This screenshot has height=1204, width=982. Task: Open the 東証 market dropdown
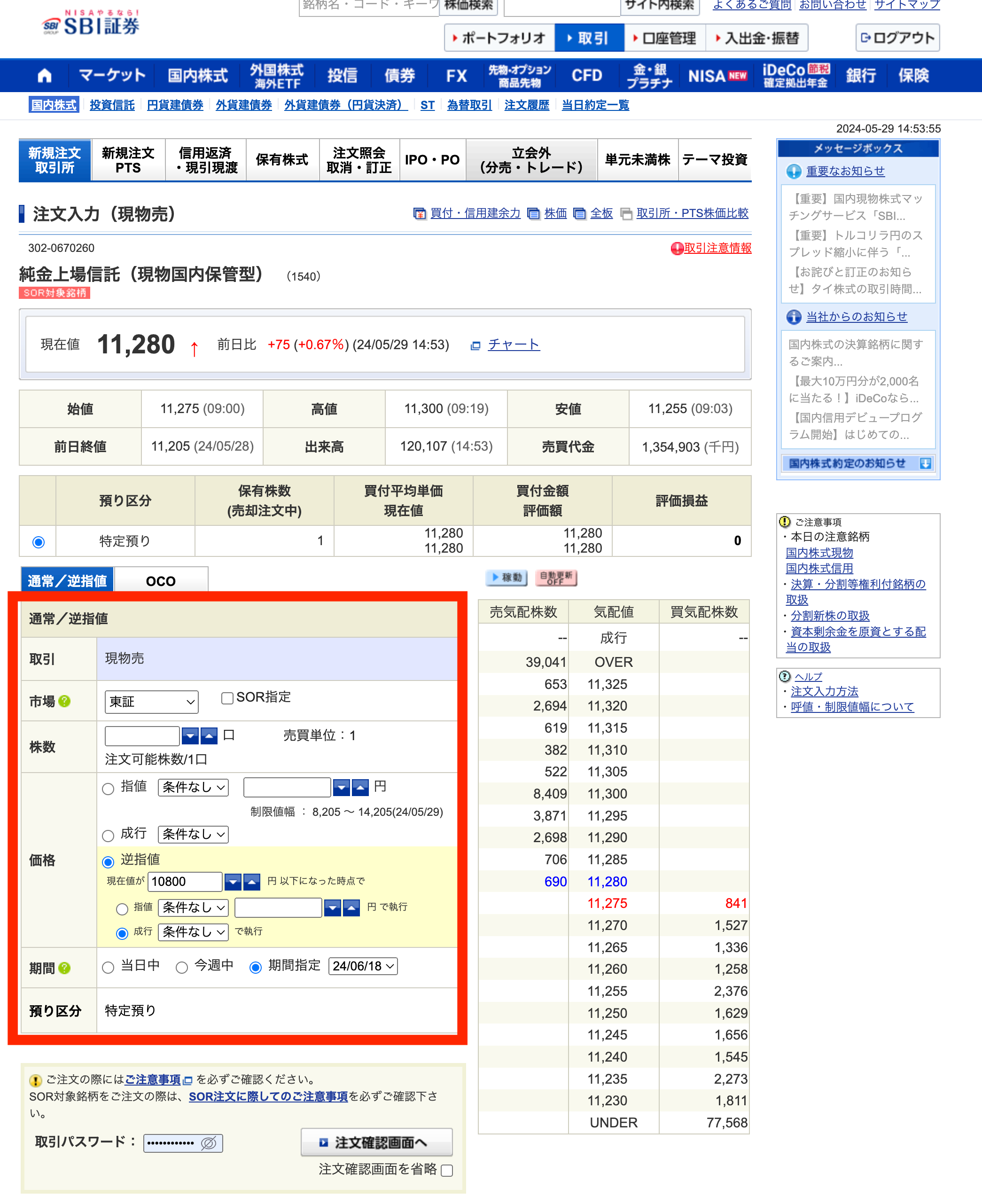(151, 702)
